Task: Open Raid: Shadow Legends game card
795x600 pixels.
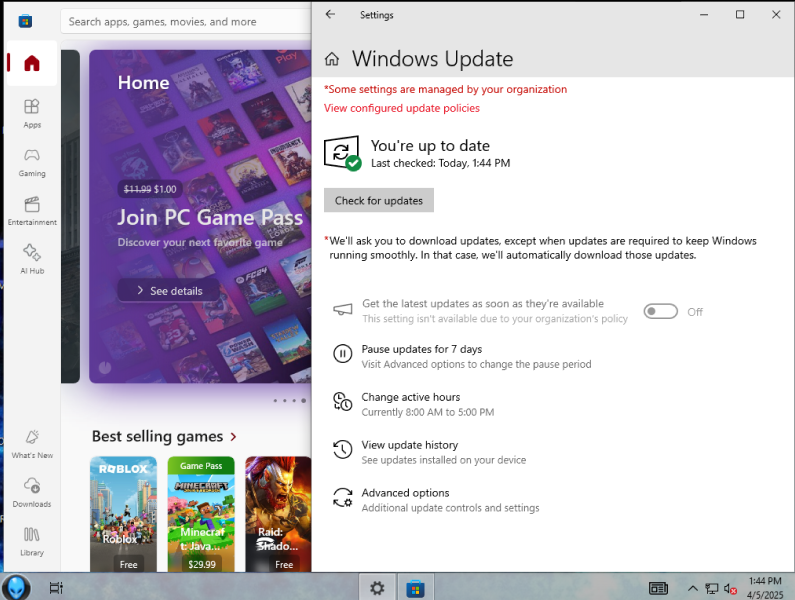Action: coord(278,514)
